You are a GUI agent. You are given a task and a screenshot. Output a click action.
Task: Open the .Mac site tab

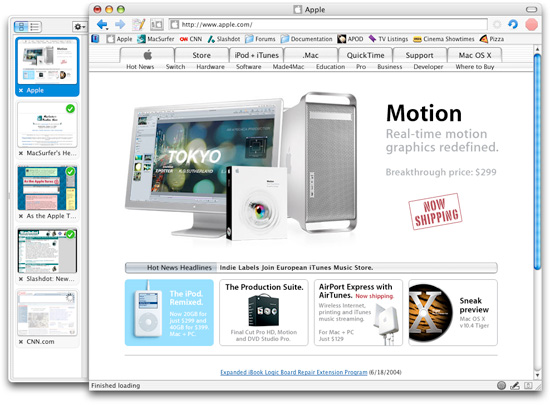(x=311, y=55)
